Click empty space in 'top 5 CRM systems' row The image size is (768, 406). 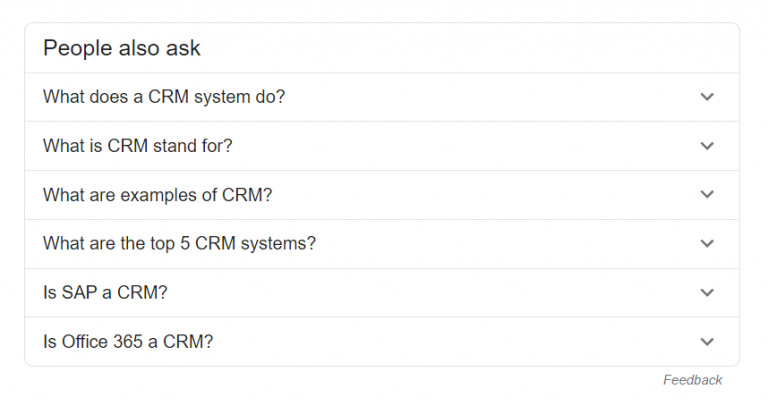(500, 244)
